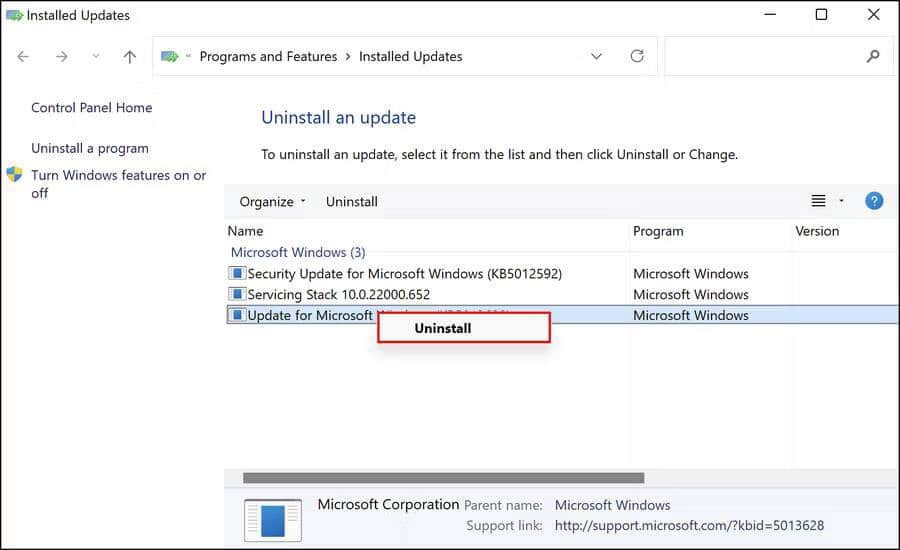900x550 pixels.
Task: Click Uninstall in the toolbar
Action: coord(352,202)
